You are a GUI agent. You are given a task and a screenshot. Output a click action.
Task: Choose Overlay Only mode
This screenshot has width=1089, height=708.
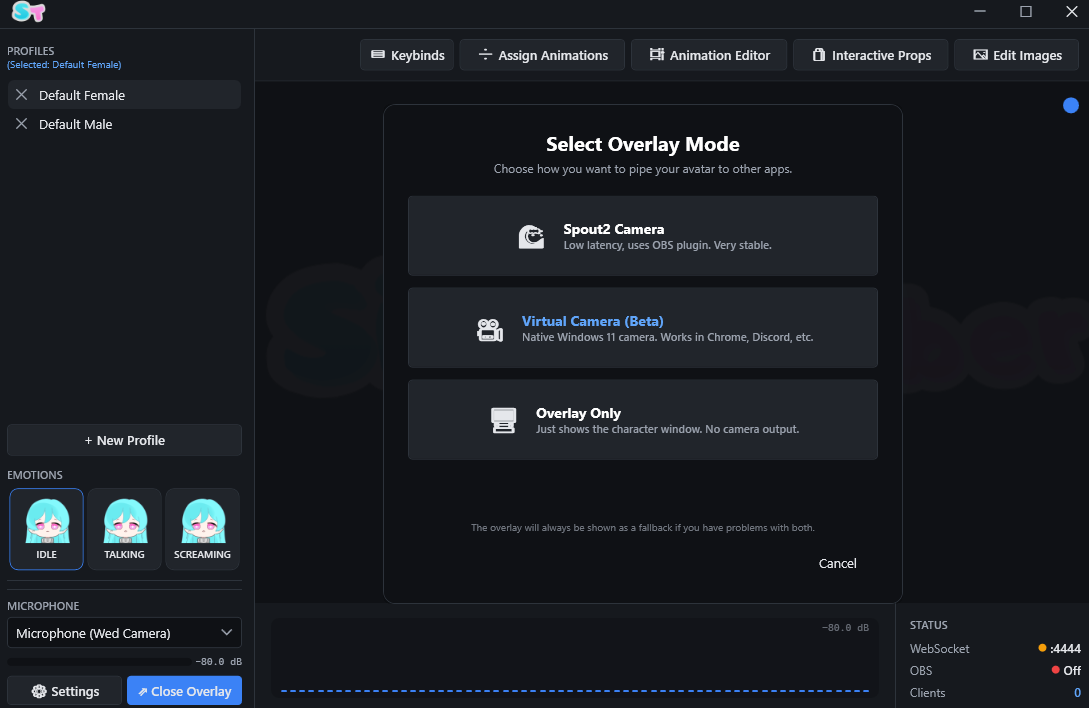coord(642,420)
